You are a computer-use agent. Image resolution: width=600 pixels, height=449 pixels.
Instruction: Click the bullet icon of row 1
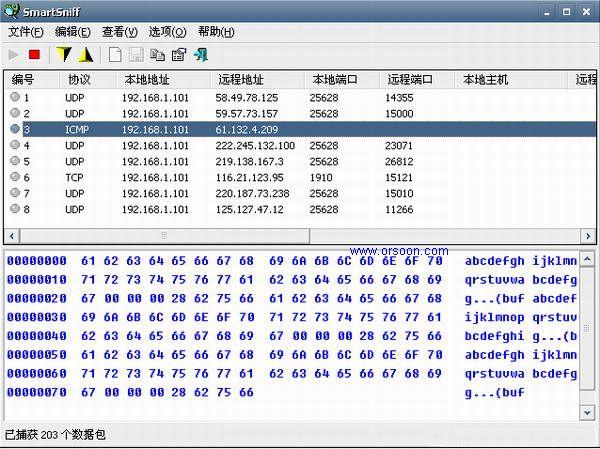coord(15,97)
